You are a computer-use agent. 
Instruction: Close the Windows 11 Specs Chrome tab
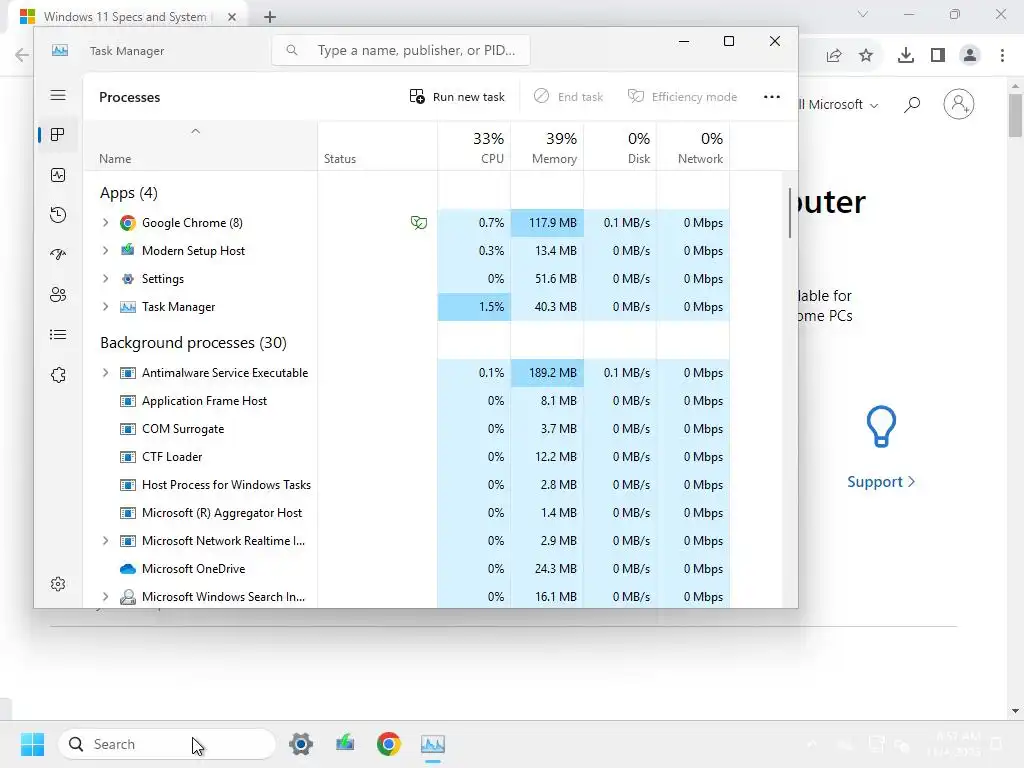[x=232, y=17]
